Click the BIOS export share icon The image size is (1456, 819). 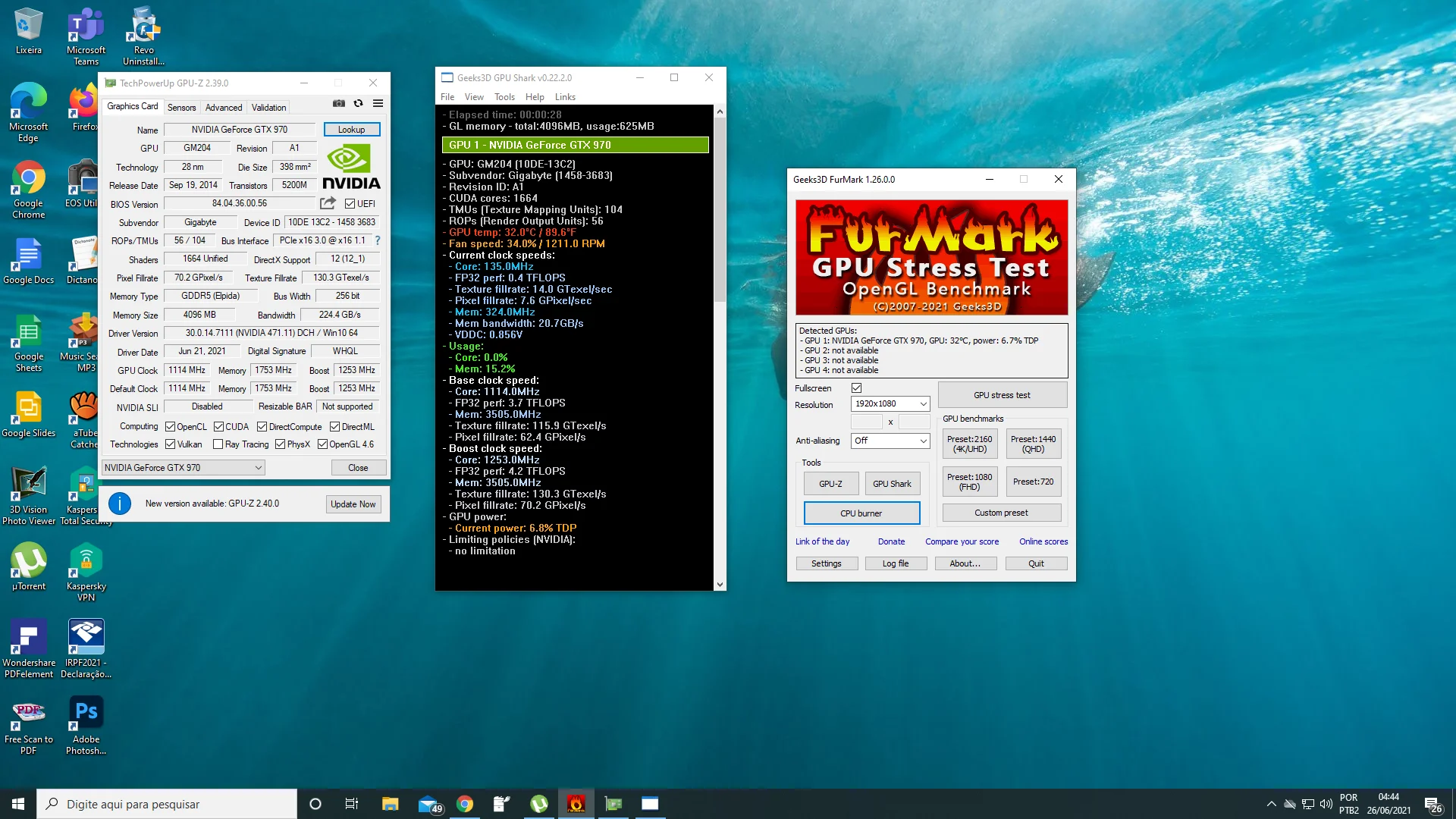tap(328, 203)
